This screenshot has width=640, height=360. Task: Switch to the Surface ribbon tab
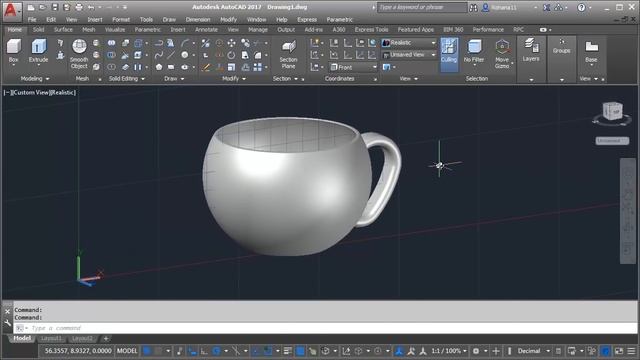63,30
